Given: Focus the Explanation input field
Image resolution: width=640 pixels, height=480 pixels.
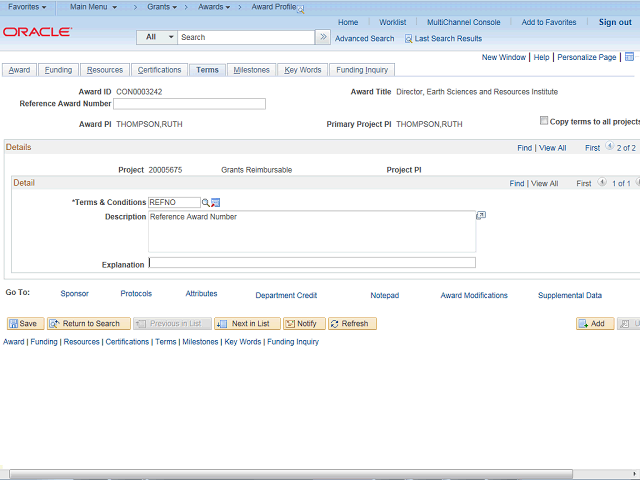Looking at the screenshot, I should [312, 262].
